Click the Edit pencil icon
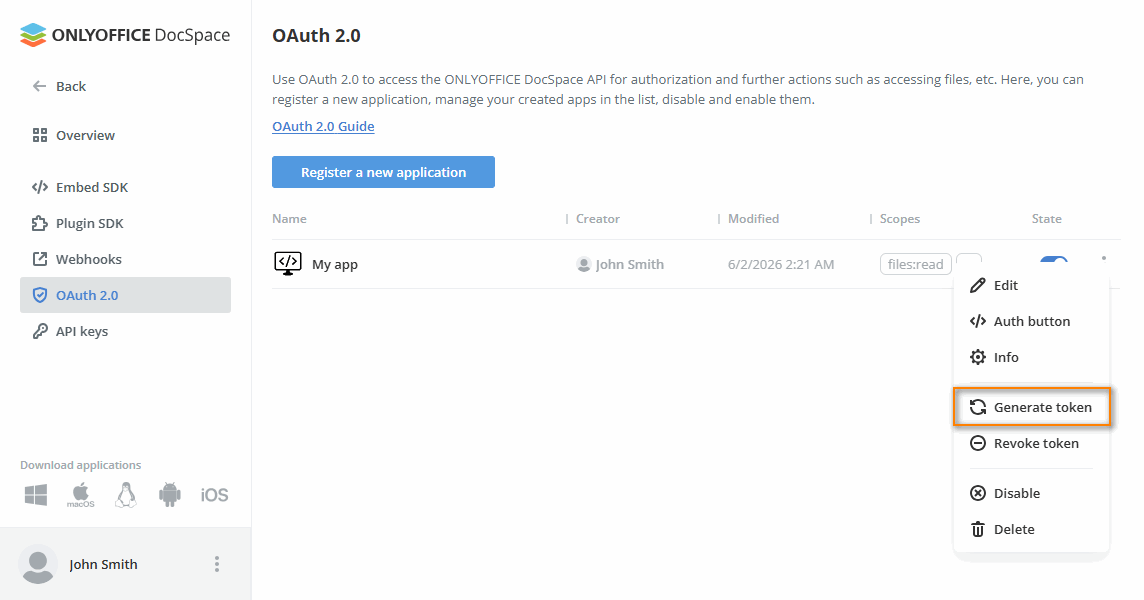The image size is (1144, 600). click(978, 285)
